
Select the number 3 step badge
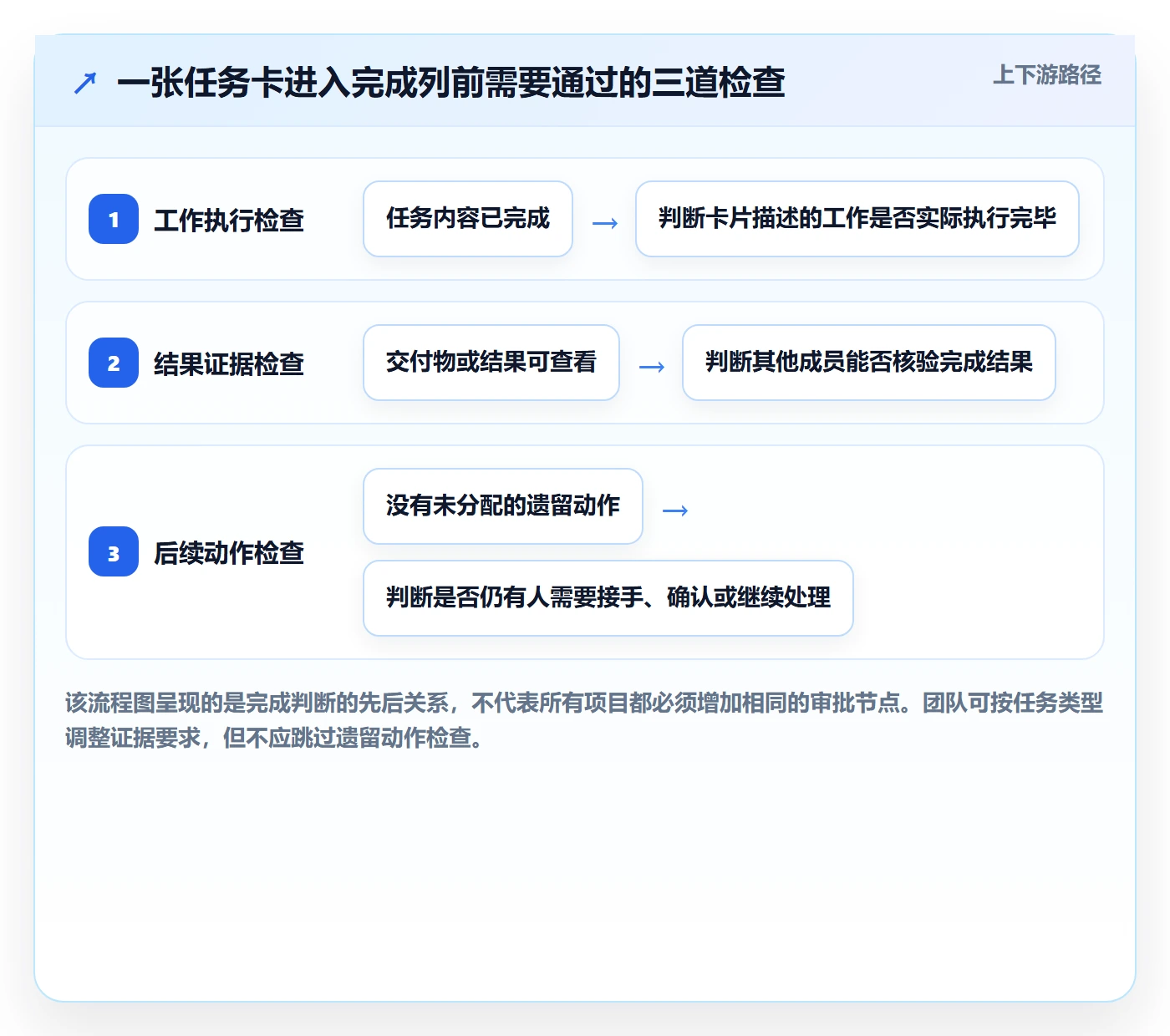click(114, 551)
